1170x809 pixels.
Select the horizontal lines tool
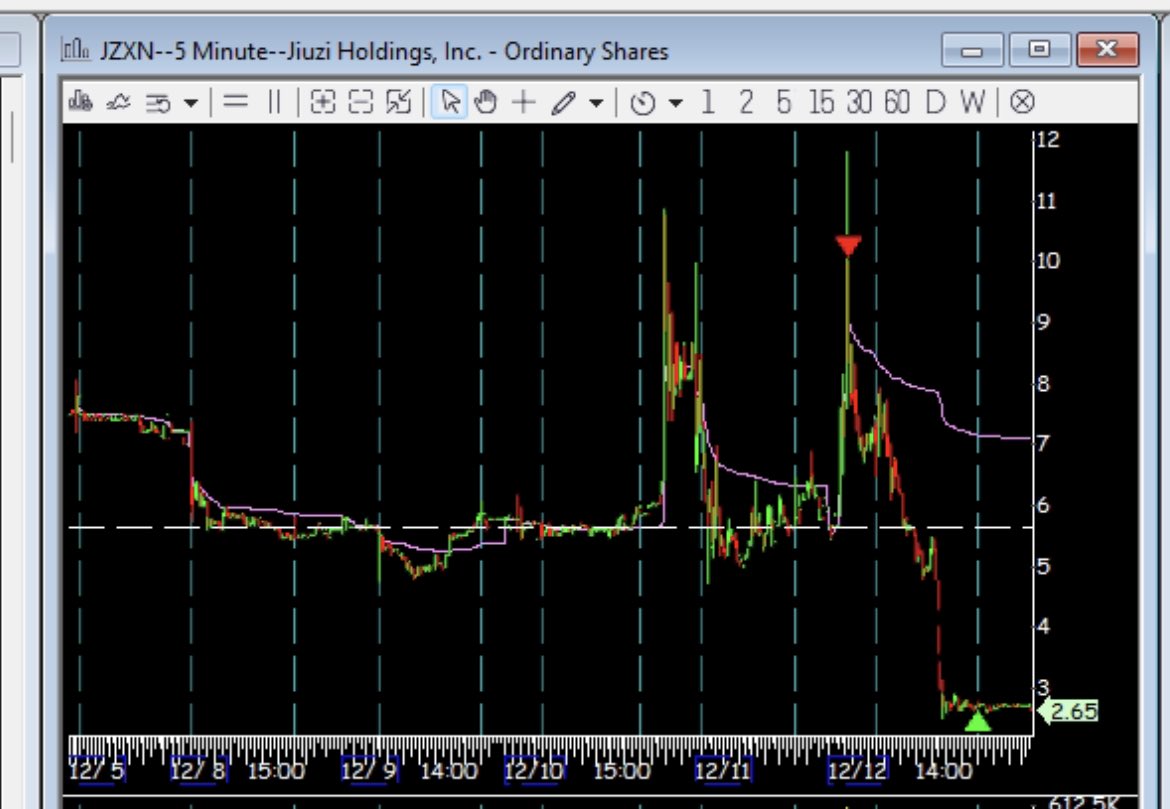click(235, 101)
